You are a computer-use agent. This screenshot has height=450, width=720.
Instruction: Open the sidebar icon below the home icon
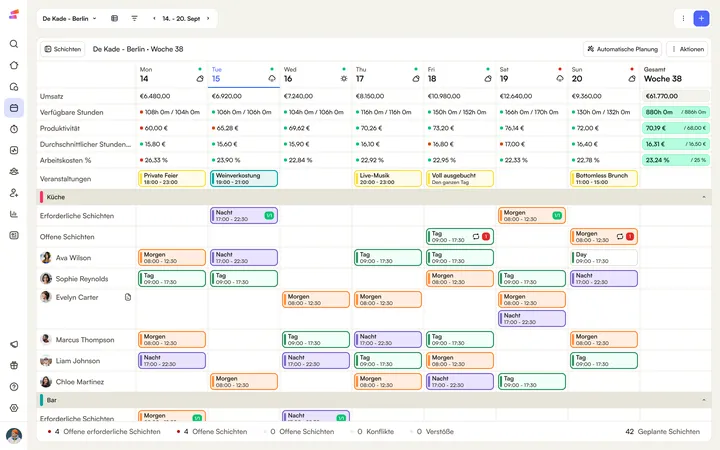[x=14, y=86]
